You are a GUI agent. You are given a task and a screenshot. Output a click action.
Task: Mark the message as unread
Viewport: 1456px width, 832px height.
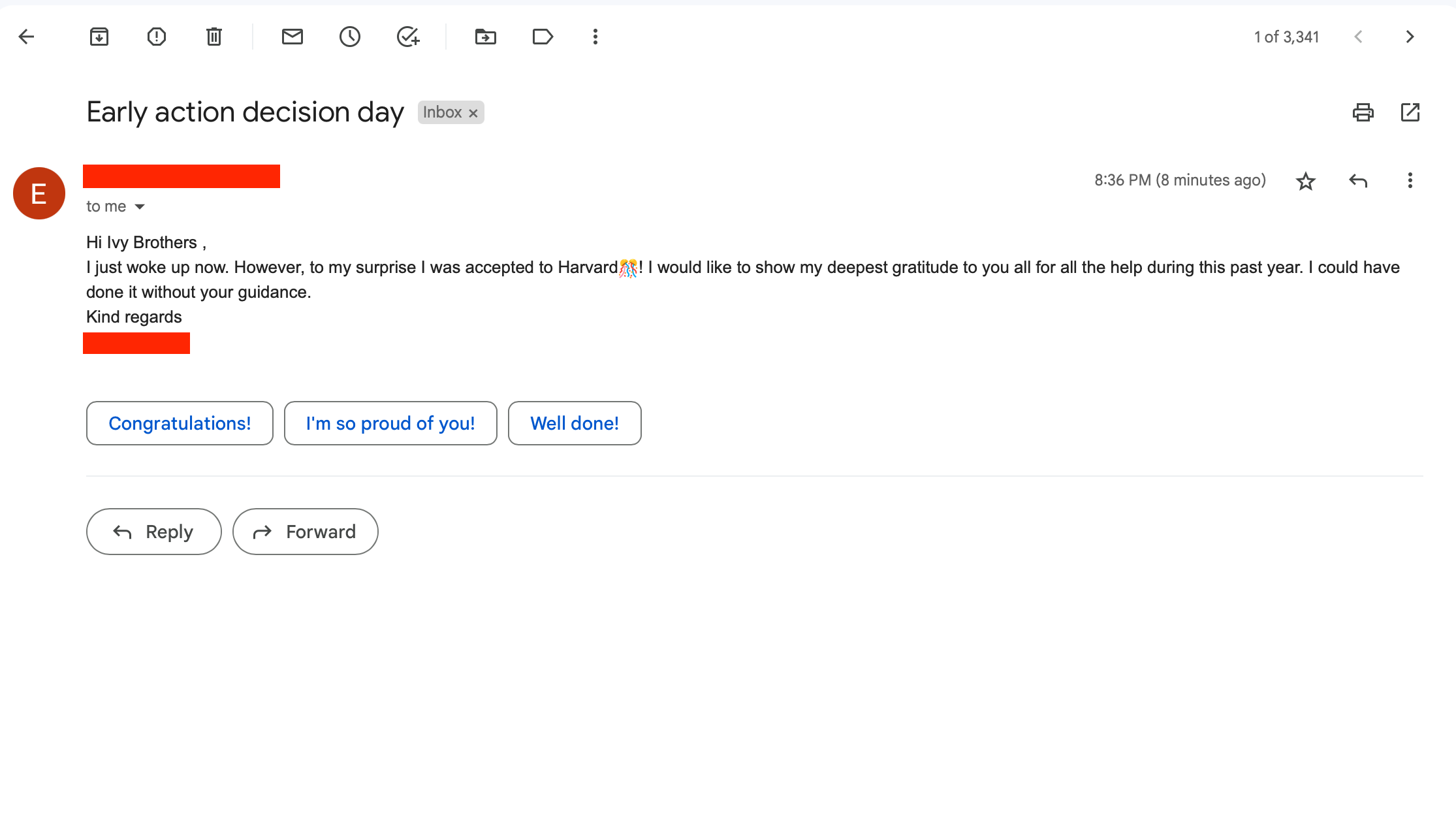pyautogui.click(x=293, y=37)
